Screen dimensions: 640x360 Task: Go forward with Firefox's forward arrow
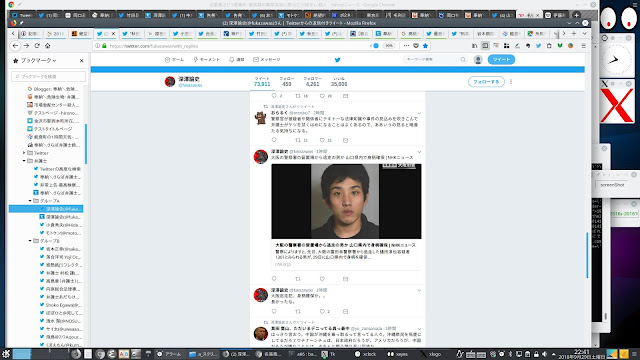click(x=26, y=46)
